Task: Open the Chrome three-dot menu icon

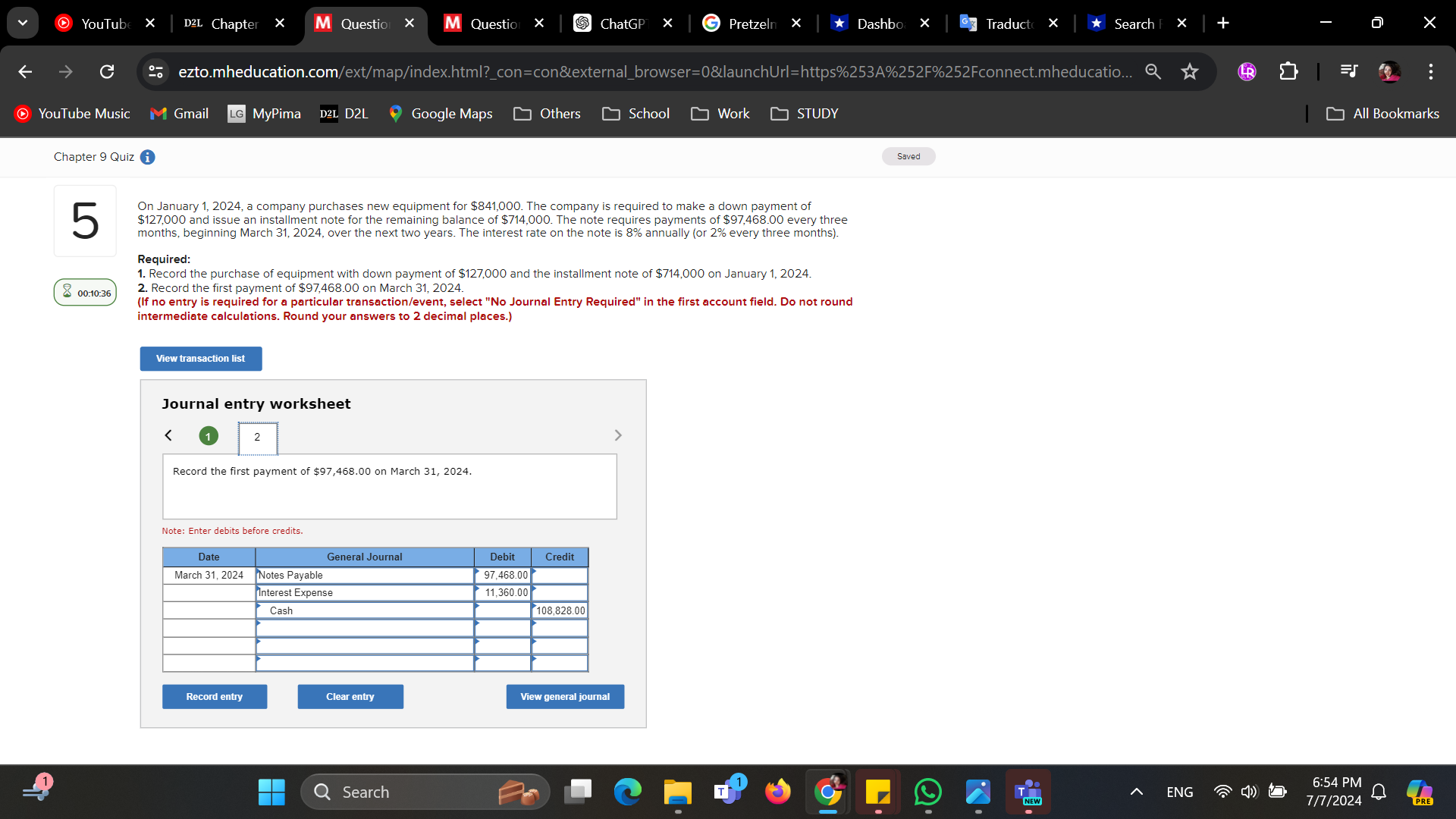Action: (1431, 72)
